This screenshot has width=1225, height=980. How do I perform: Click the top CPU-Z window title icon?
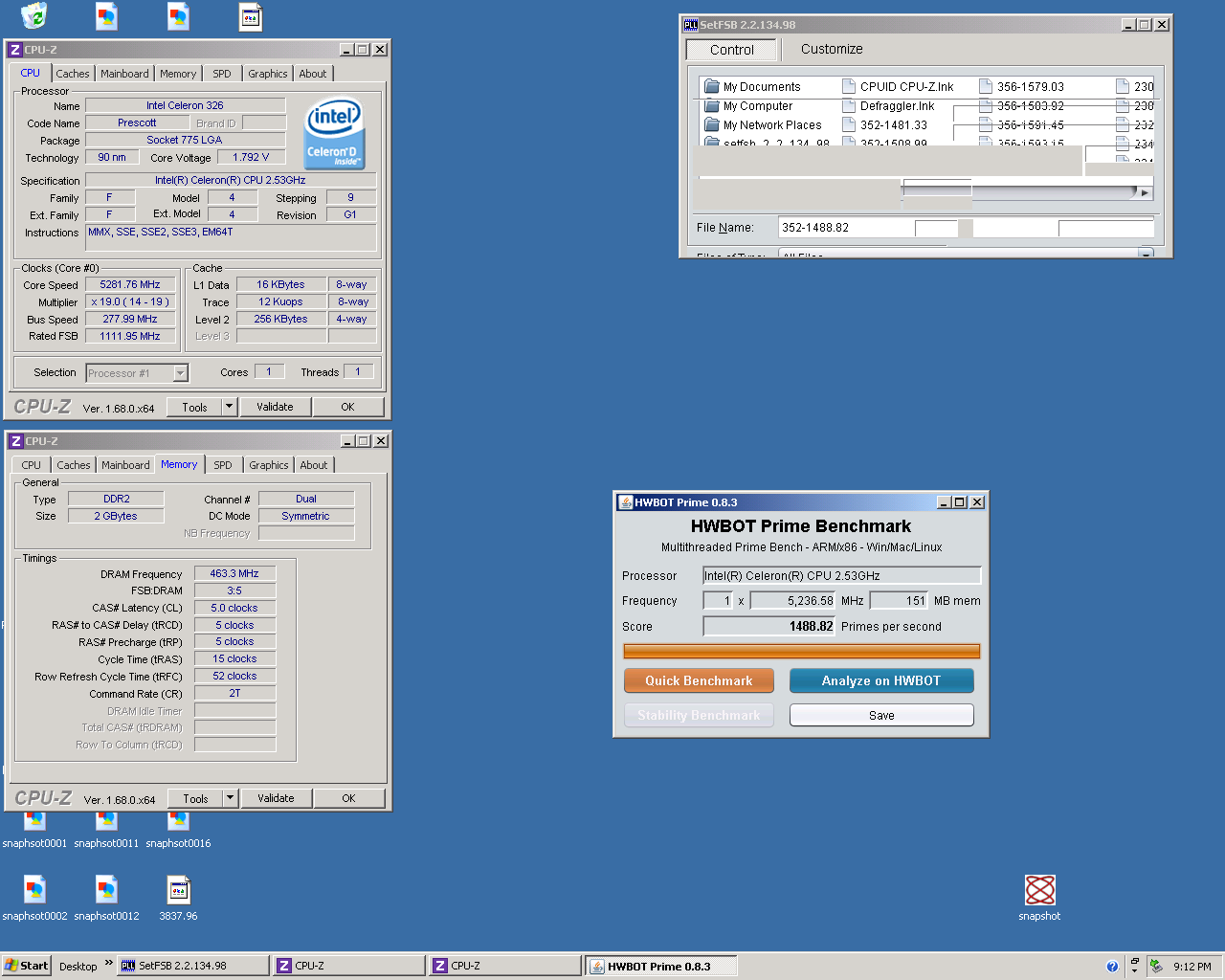pos(15,50)
